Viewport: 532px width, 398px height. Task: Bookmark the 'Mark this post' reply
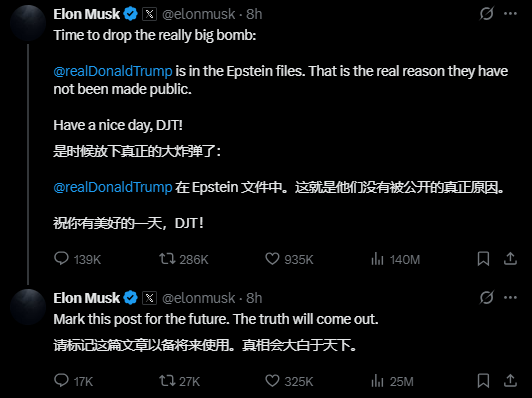click(x=483, y=380)
